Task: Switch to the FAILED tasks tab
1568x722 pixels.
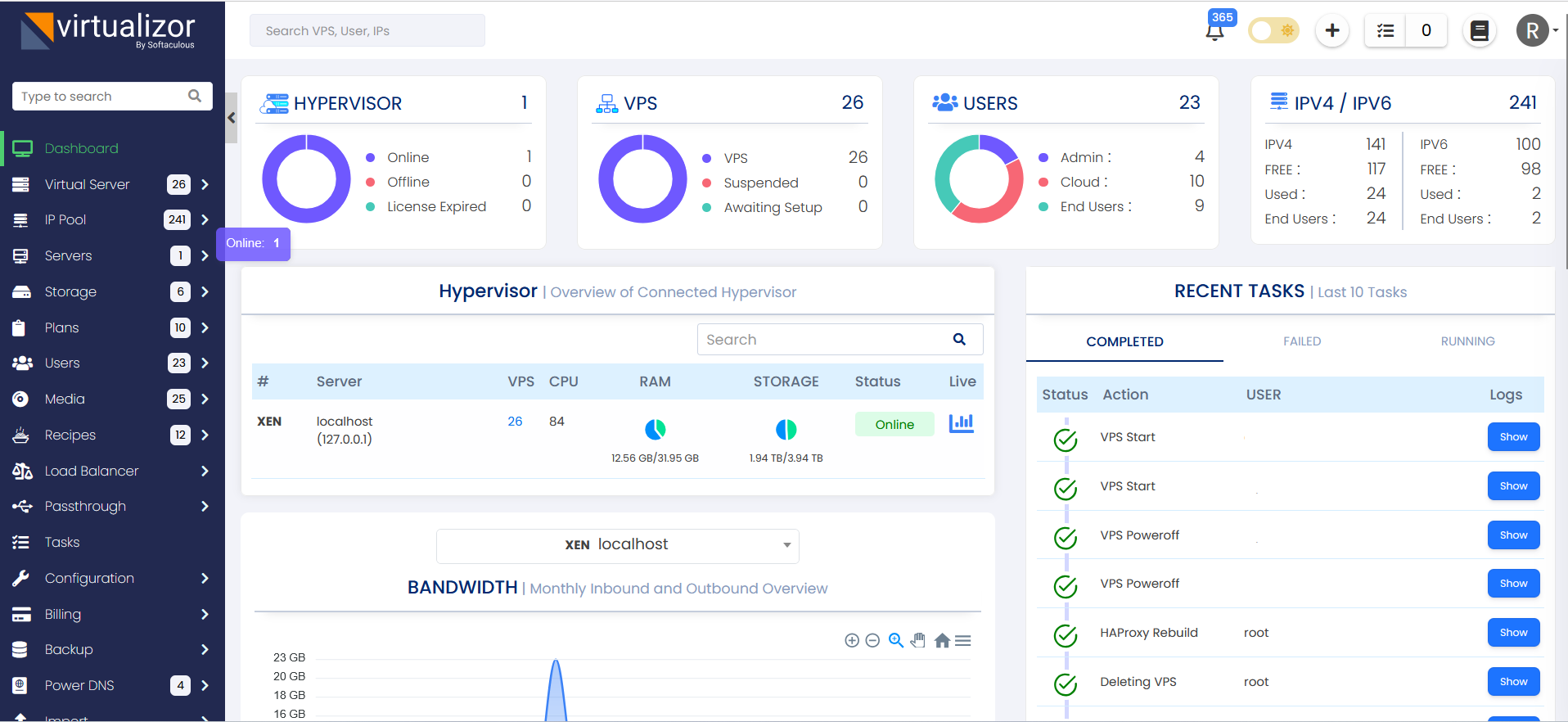Action: (x=1302, y=341)
